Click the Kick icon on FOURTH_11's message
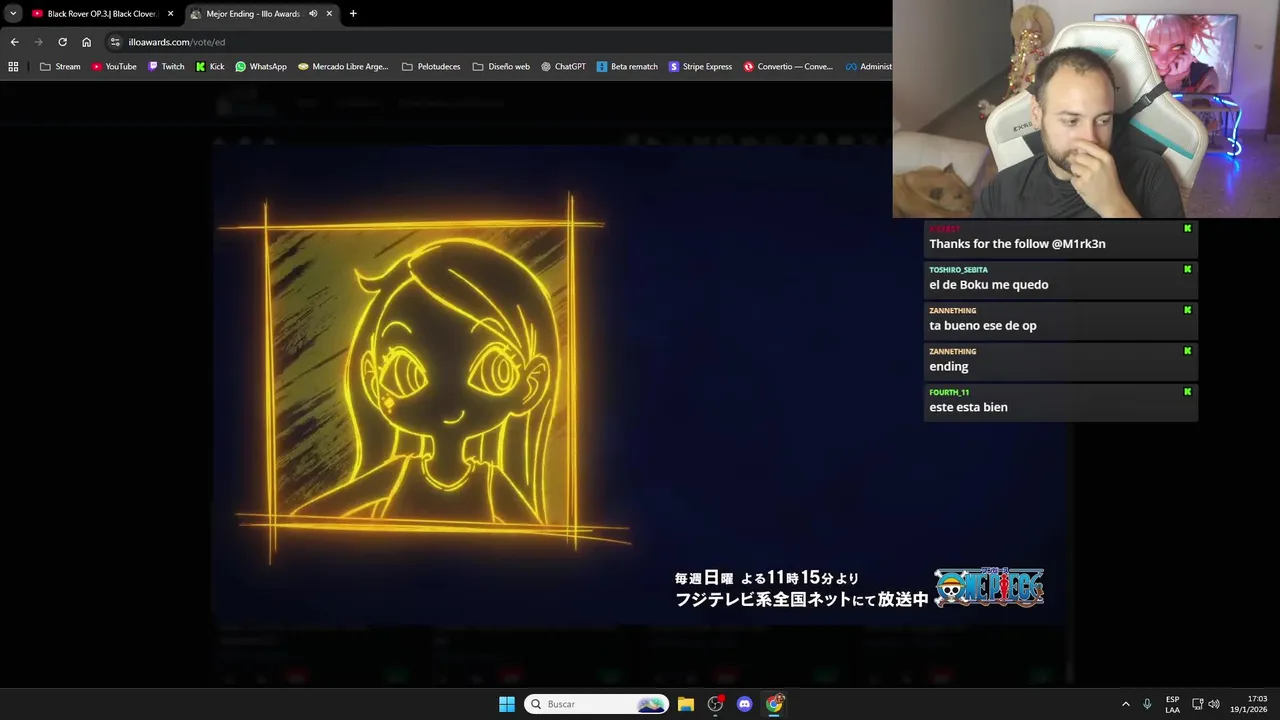This screenshot has height=720, width=1280. (1187, 393)
